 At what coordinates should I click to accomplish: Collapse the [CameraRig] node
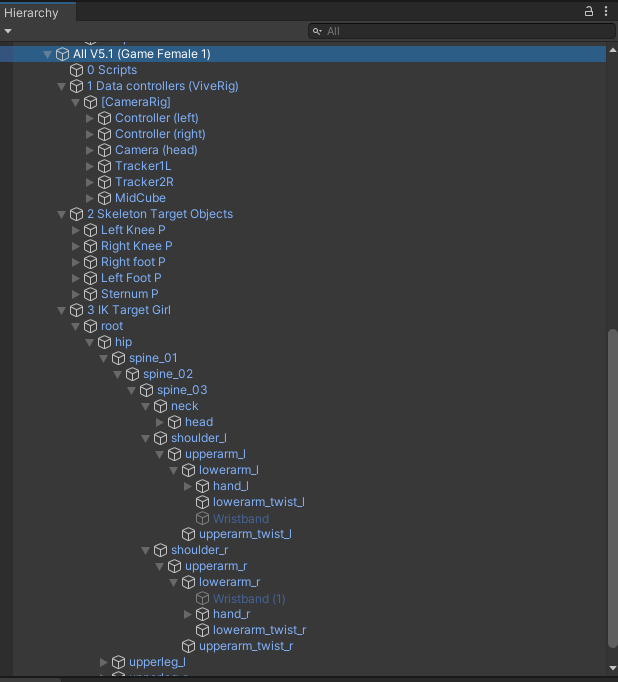(75, 103)
